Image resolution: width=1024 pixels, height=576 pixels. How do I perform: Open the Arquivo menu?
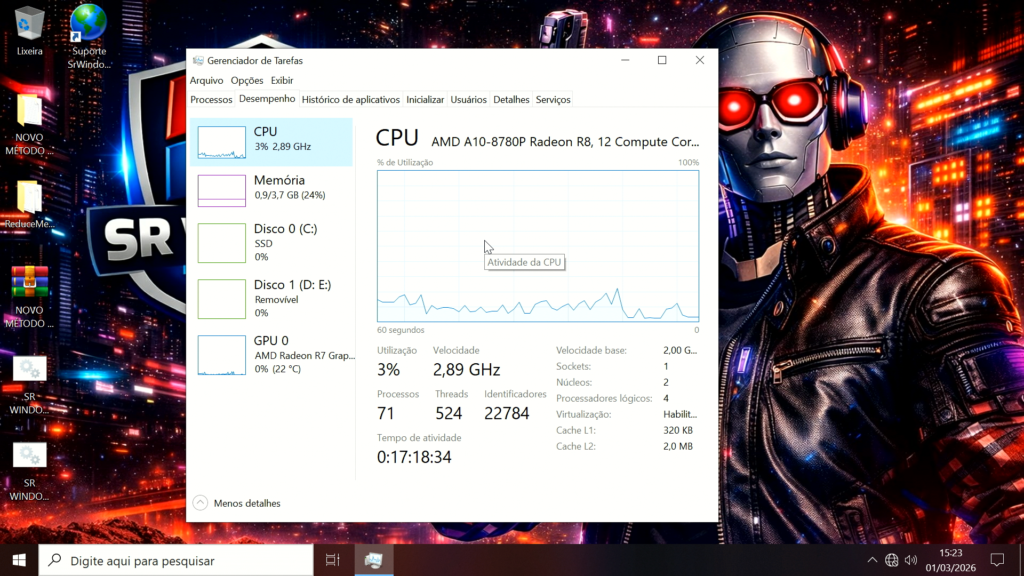[x=206, y=80]
